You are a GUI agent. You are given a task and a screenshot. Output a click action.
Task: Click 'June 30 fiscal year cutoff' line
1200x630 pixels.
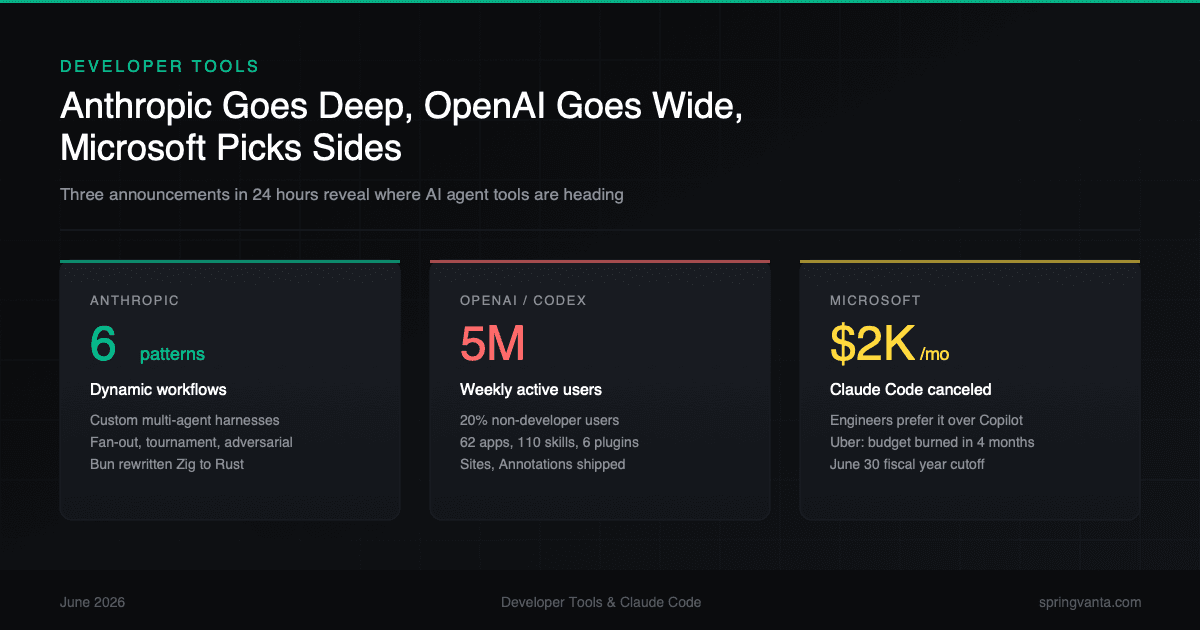click(x=907, y=464)
